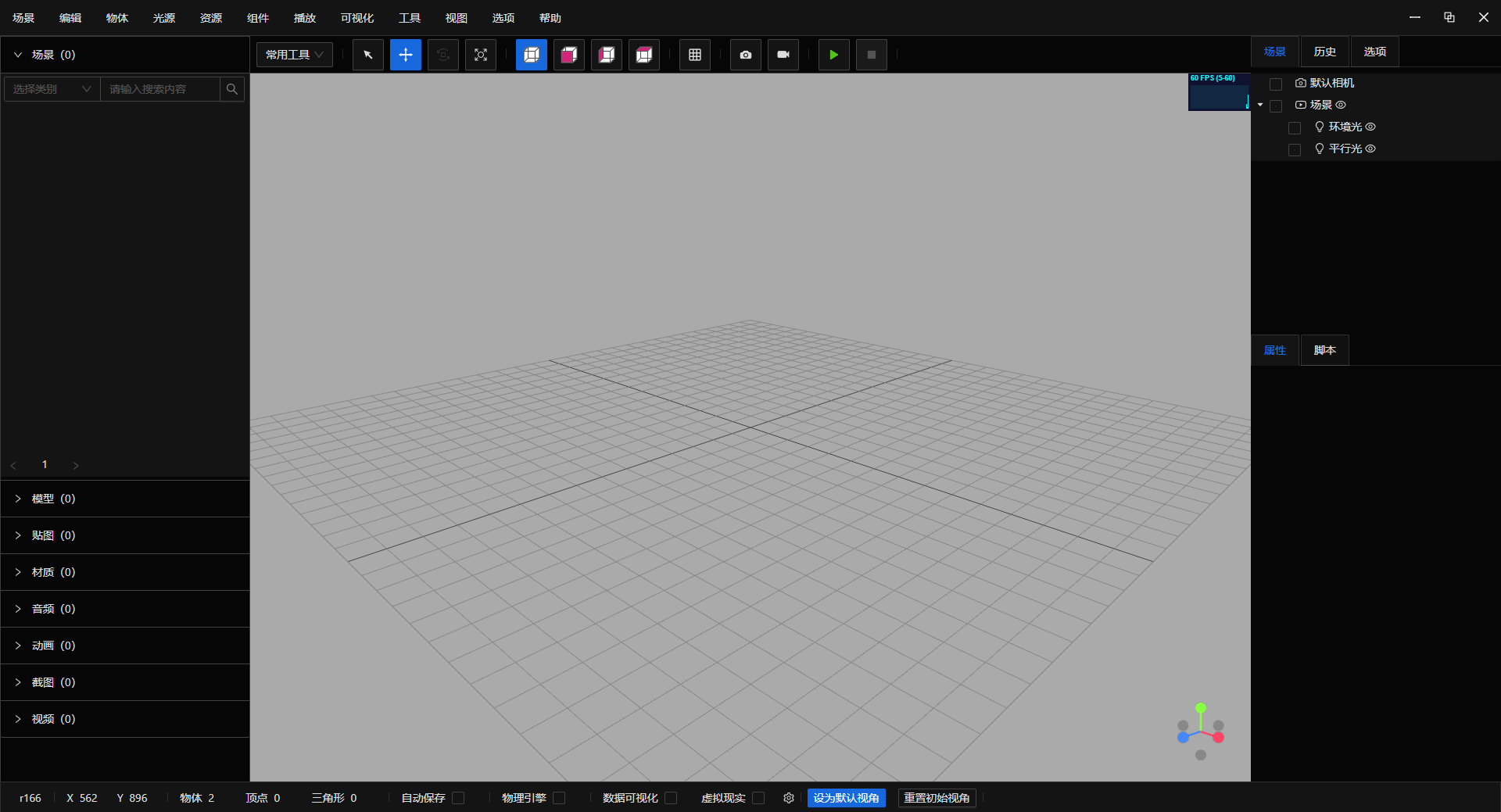Check the box beside 默认相机
This screenshot has height=812, width=1501.
point(1276,84)
